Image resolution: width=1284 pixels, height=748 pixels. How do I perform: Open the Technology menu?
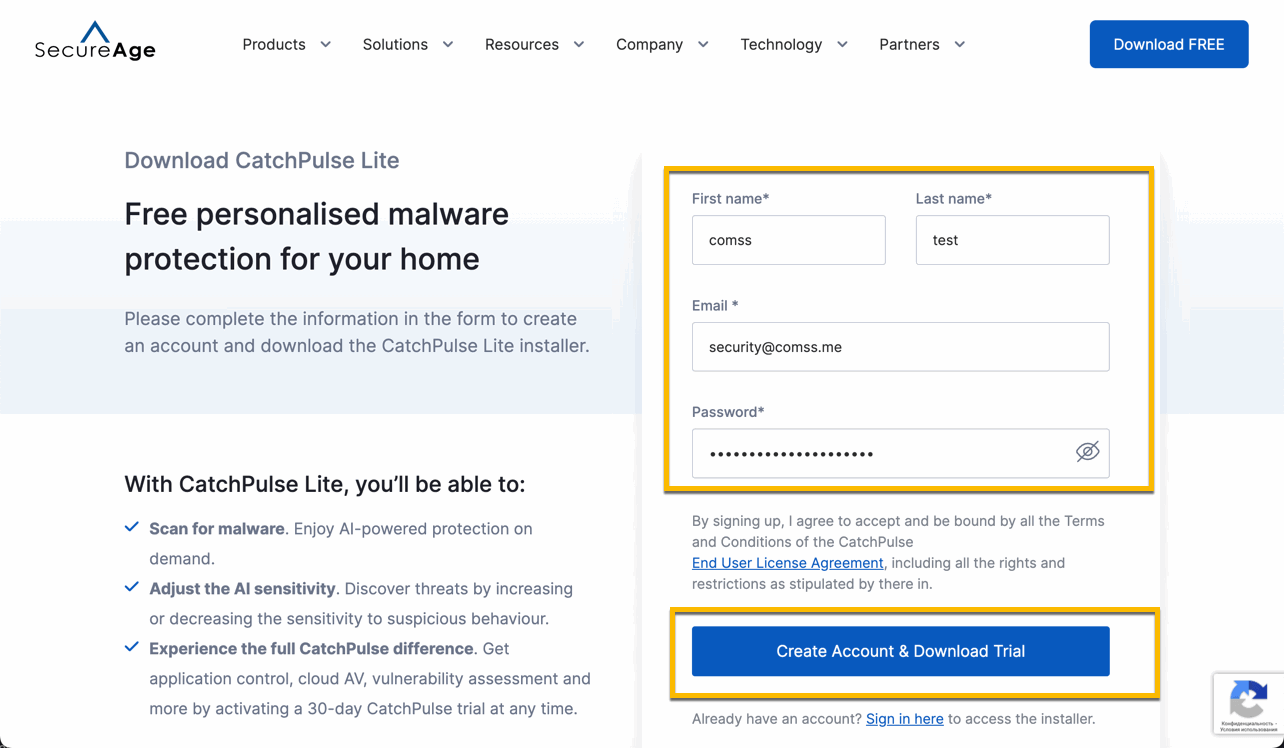click(781, 45)
